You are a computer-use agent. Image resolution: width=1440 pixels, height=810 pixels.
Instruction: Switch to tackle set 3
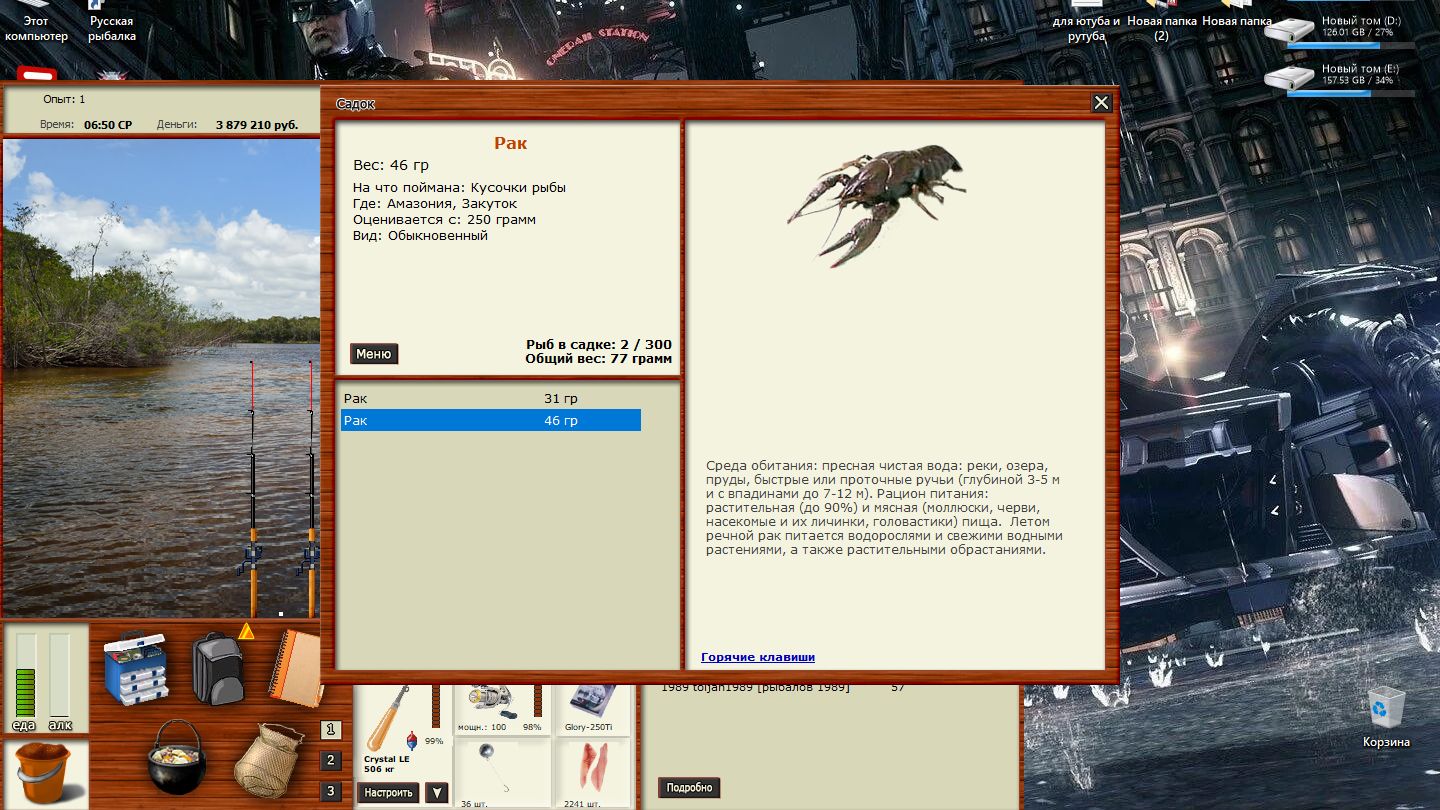tap(332, 791)
